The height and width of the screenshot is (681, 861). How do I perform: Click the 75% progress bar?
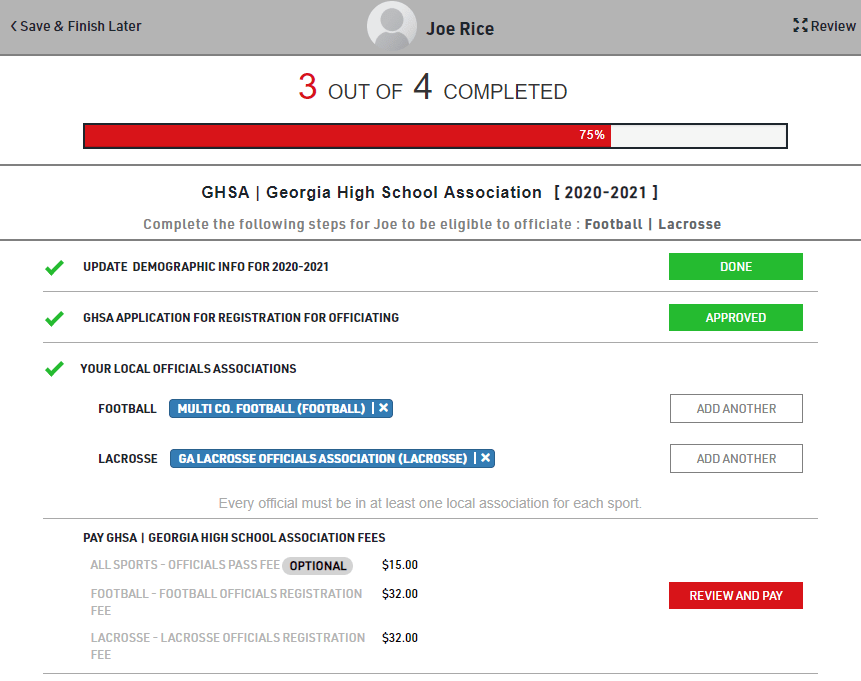435,136
